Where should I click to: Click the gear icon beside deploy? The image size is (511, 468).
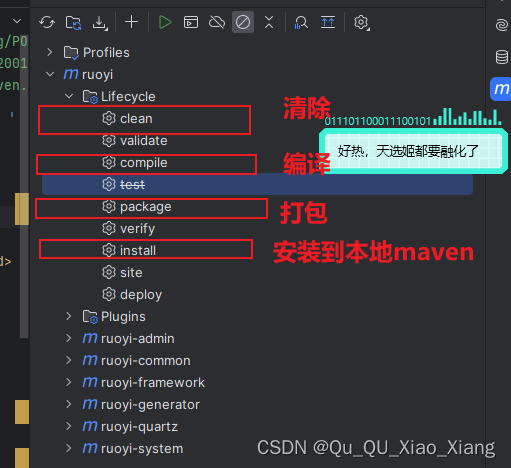click(x=109, y=294)
